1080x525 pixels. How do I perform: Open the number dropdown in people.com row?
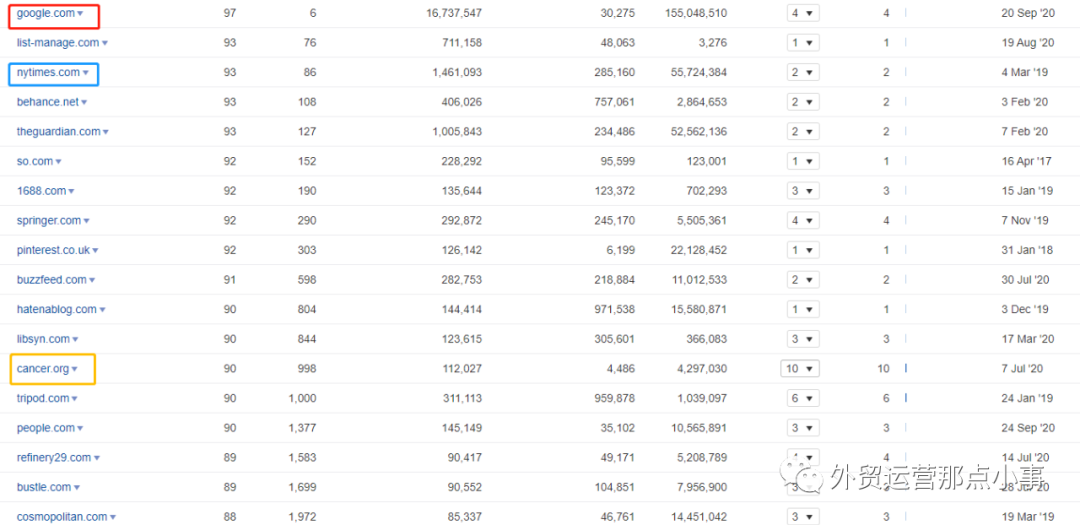[801, 428]
